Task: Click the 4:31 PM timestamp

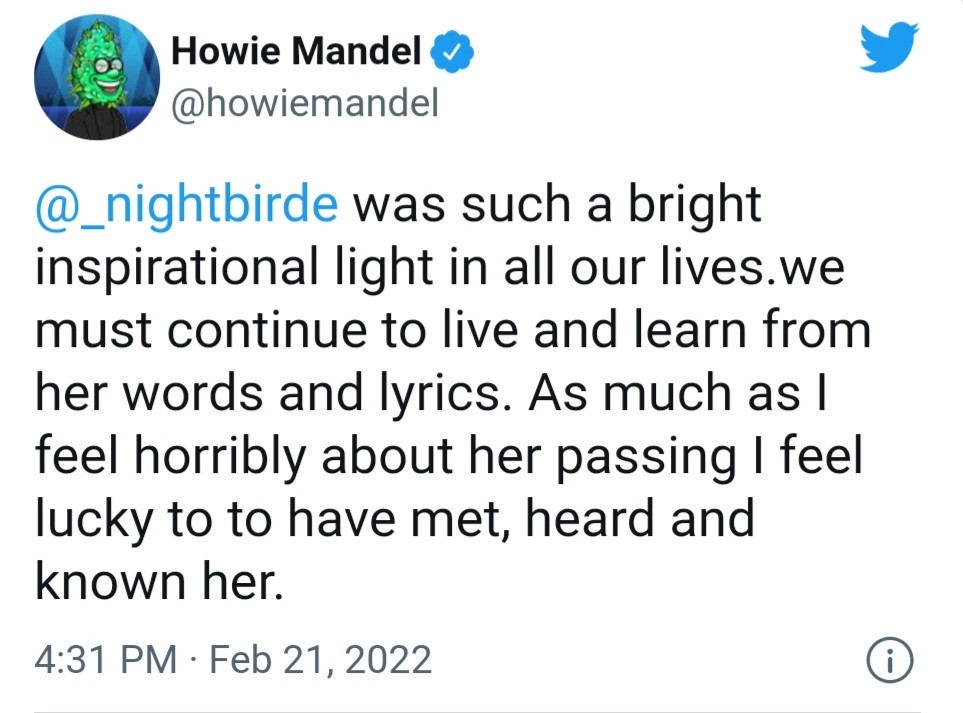Action: (106, 660)
